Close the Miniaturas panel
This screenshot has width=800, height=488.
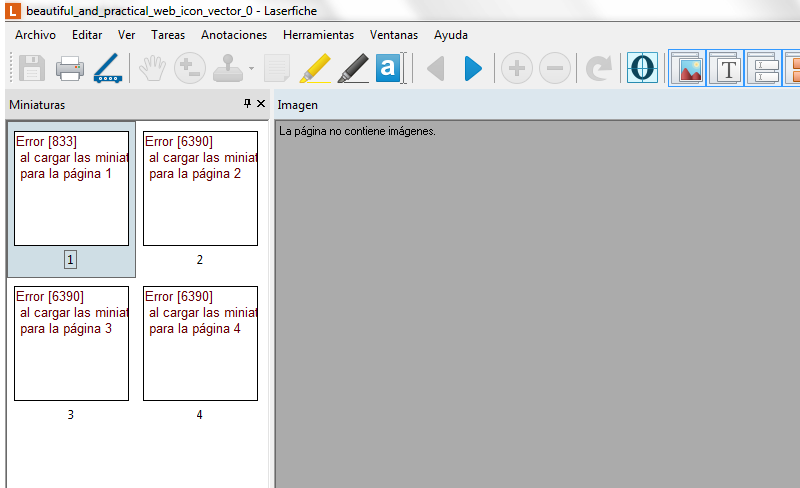(x=261, y=104)
